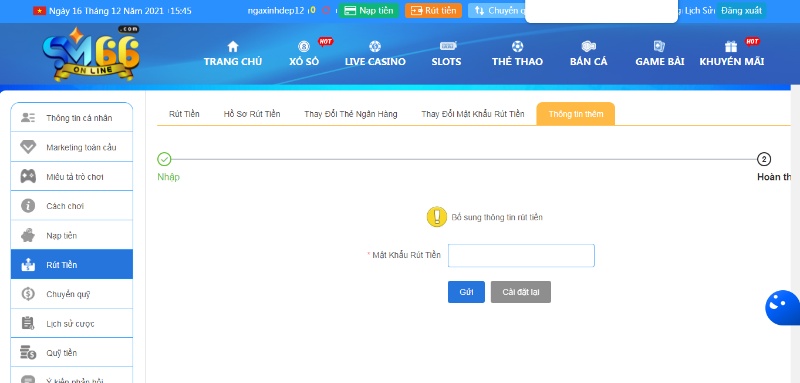The width and height of the screenshot is (800, 383).
Task: Click the step 2 circle indicator
Action: pyautogui.click(x=764, y=159)
